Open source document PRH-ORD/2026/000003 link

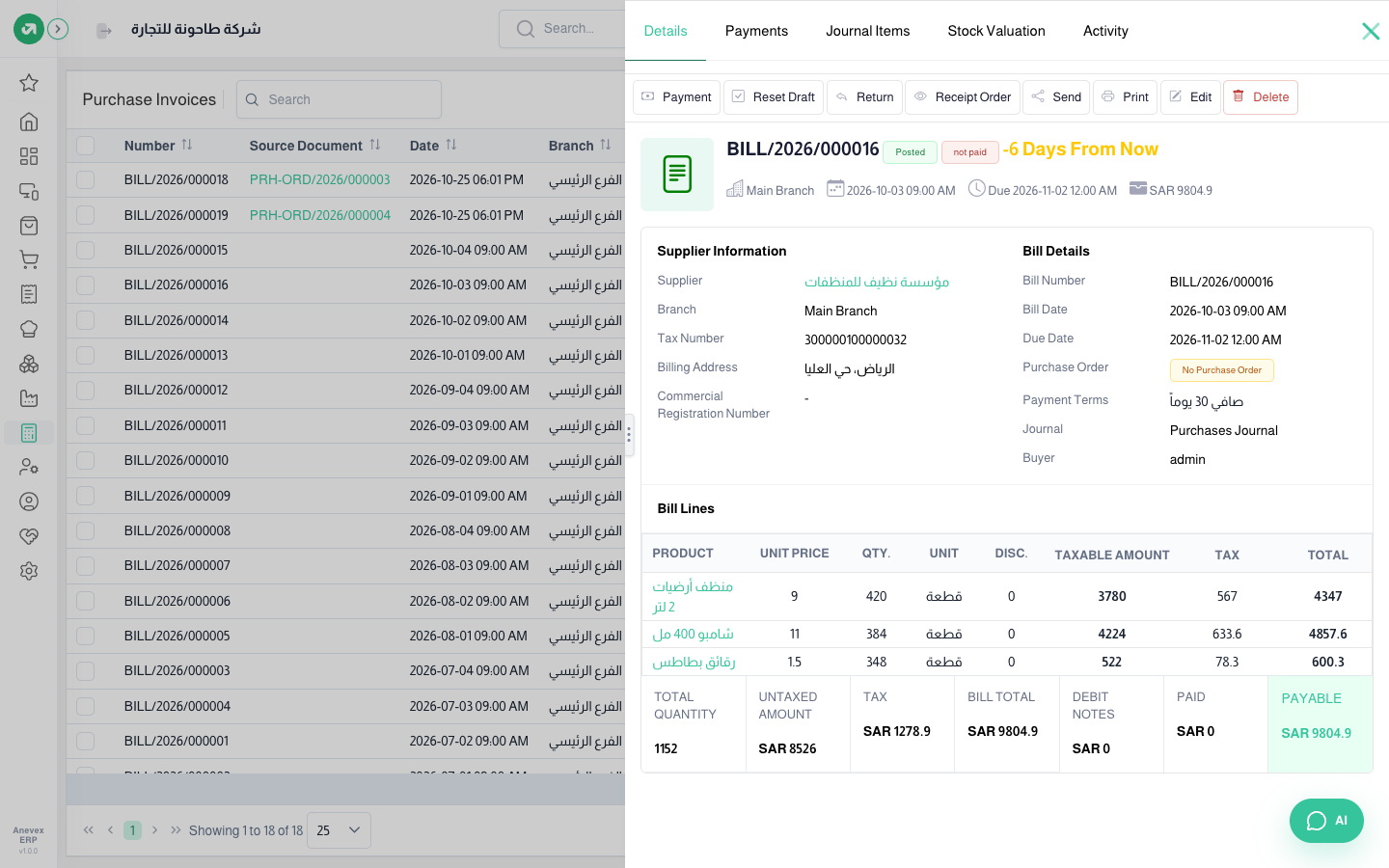point(320,180)
